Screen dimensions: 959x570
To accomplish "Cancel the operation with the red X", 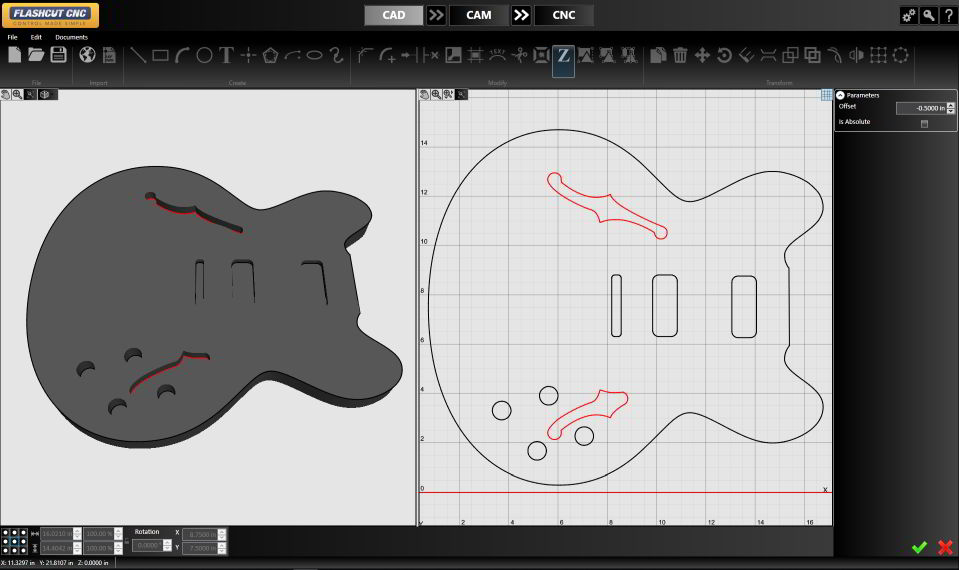I will point(946,547).
